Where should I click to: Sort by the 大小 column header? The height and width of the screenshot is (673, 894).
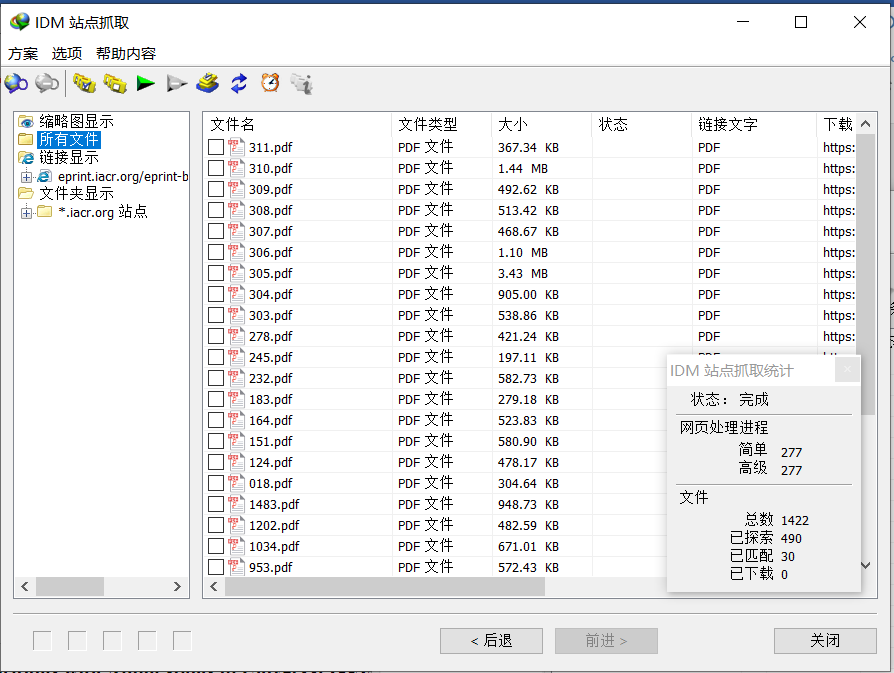542,124
